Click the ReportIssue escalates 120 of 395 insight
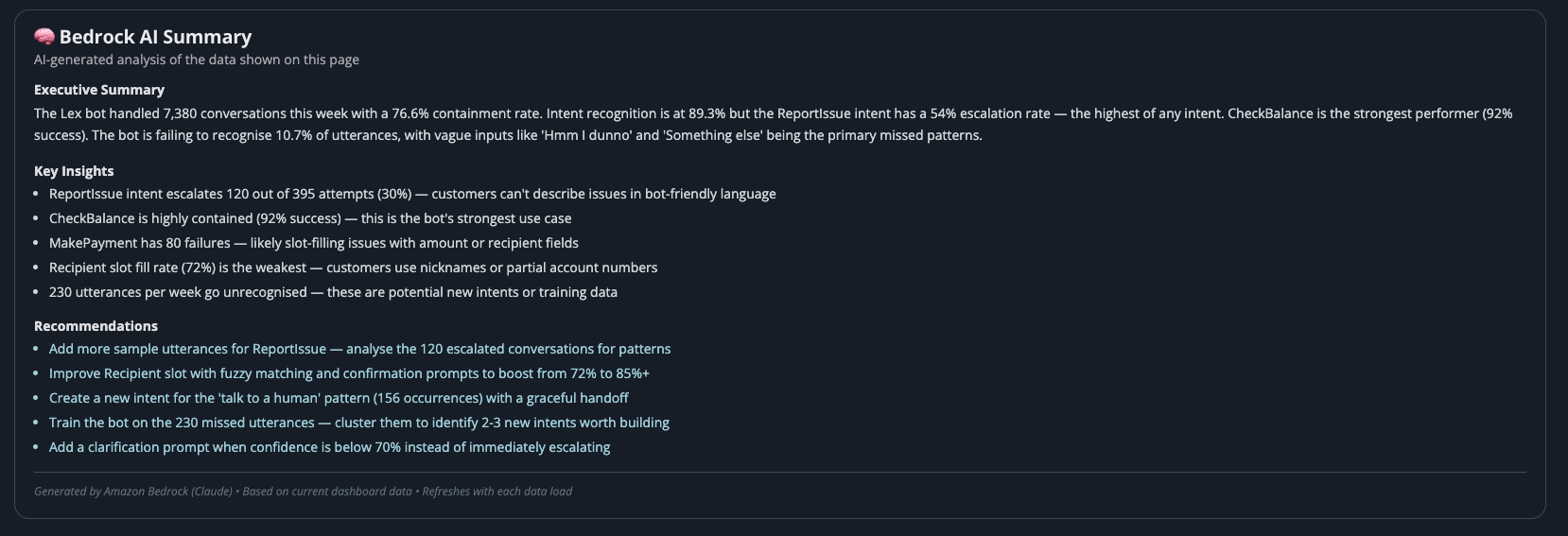 click(x=412, y=194)
